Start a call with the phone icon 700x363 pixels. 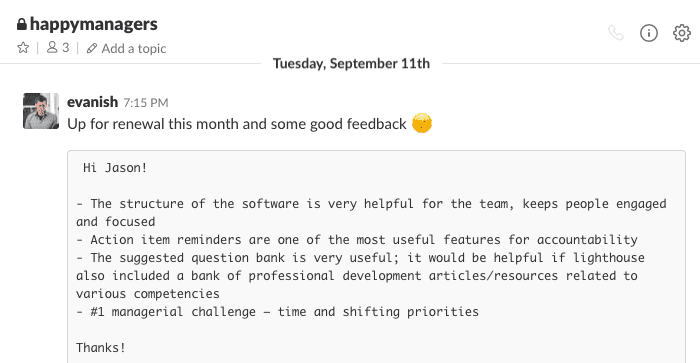pyautogui.click(x=616, y=33)
